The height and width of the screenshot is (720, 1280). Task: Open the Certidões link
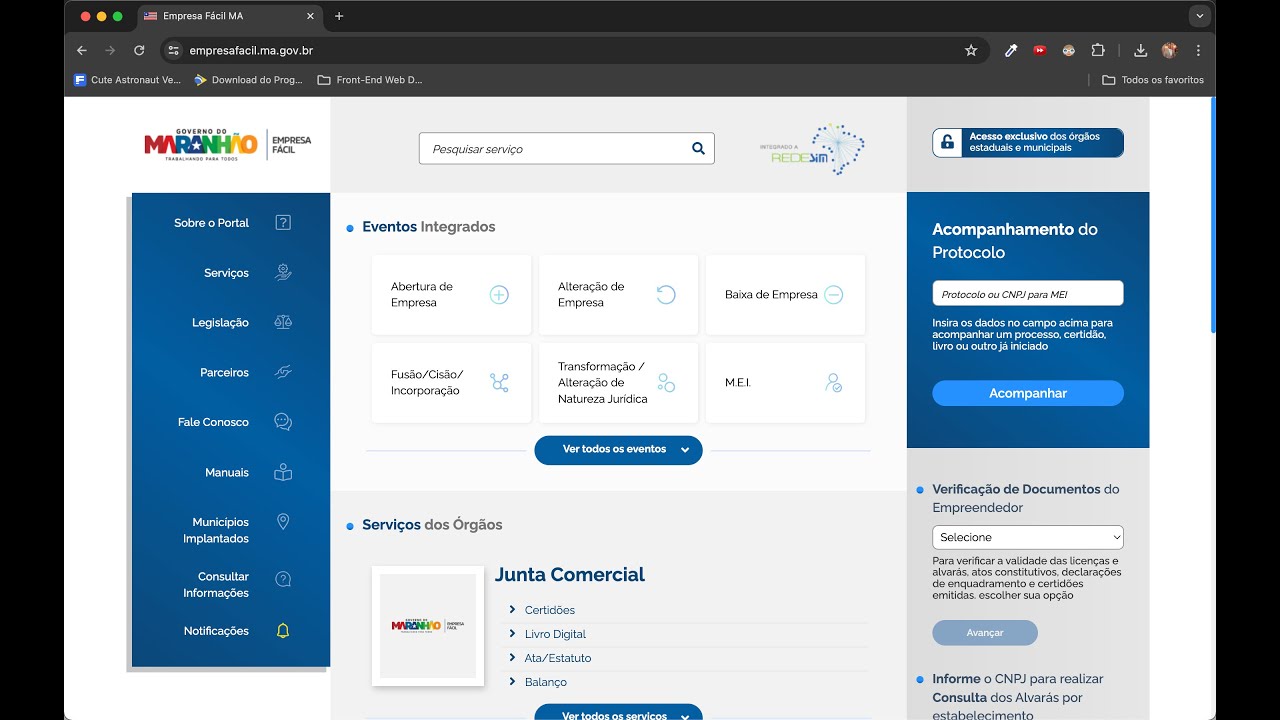550,610
